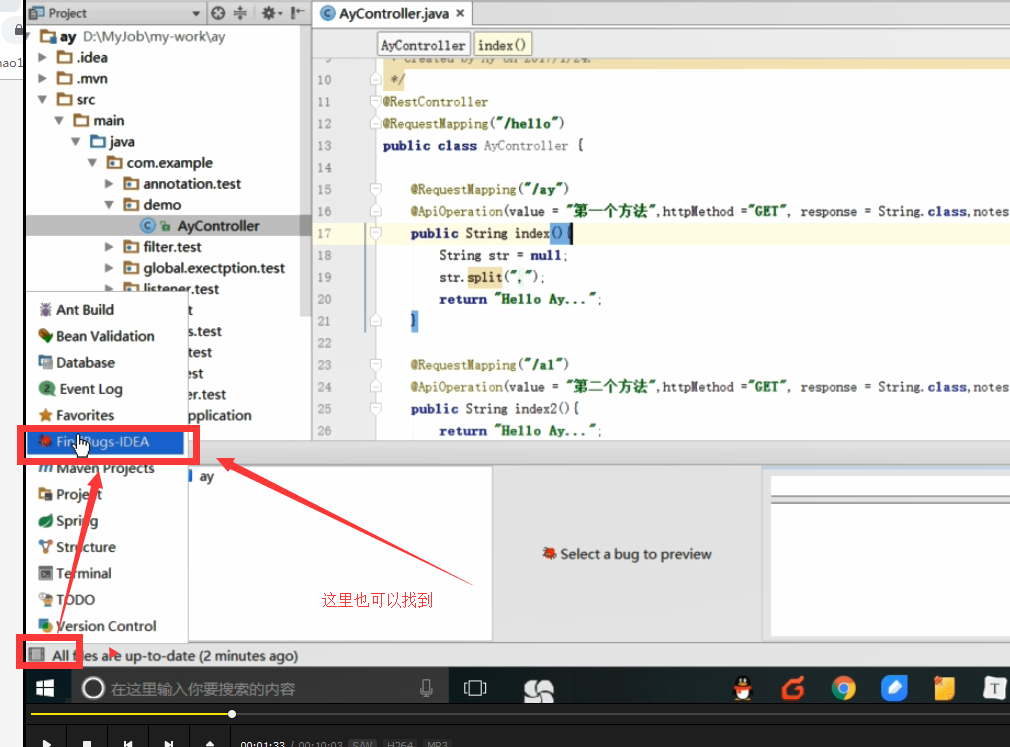The height and width of the screenshot is (747, 1010).
Task: Click the T app icon on taskbar
Action: [x=995, y=688]
